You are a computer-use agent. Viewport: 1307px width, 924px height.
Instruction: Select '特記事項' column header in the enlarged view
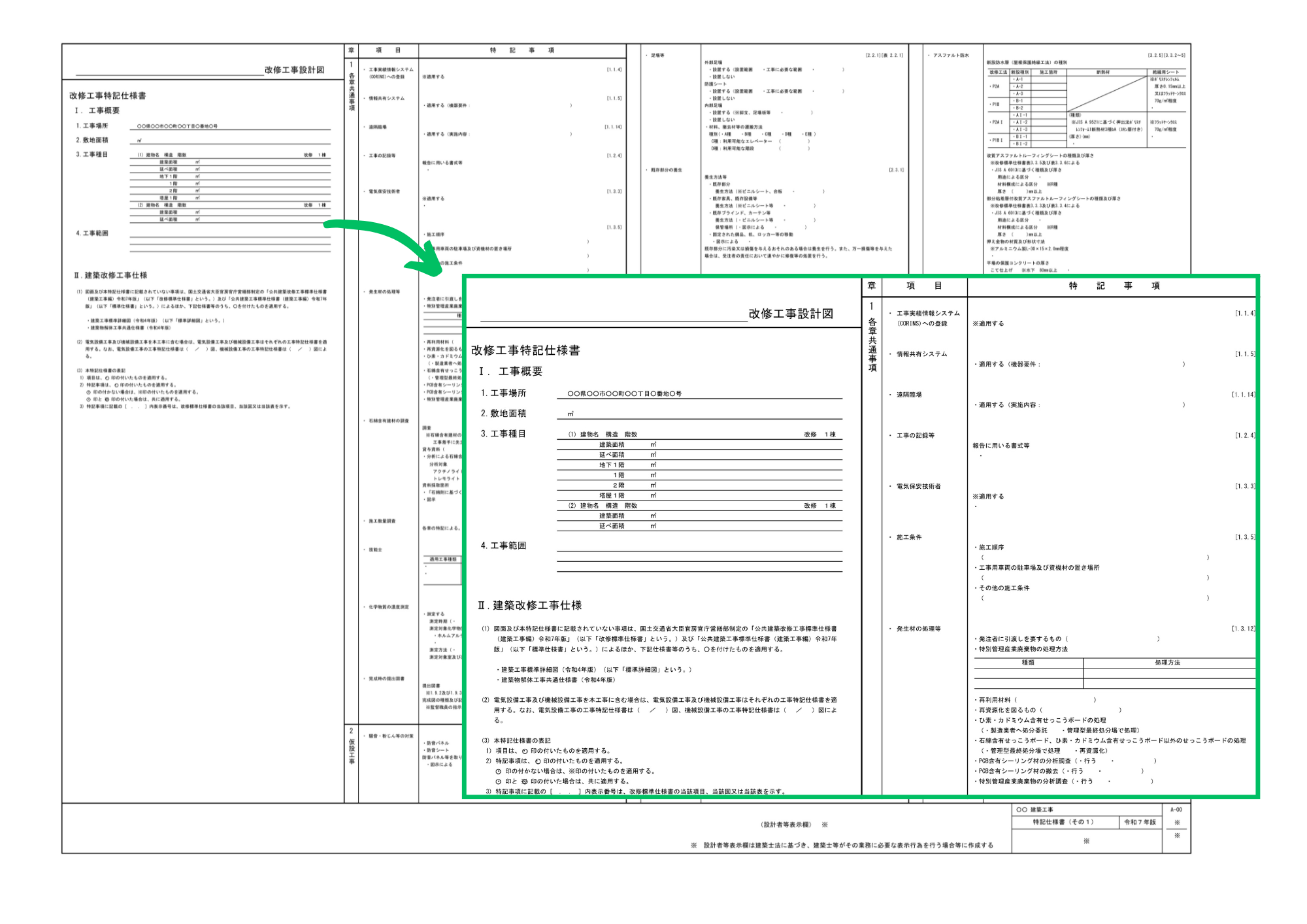[1114, 286]
